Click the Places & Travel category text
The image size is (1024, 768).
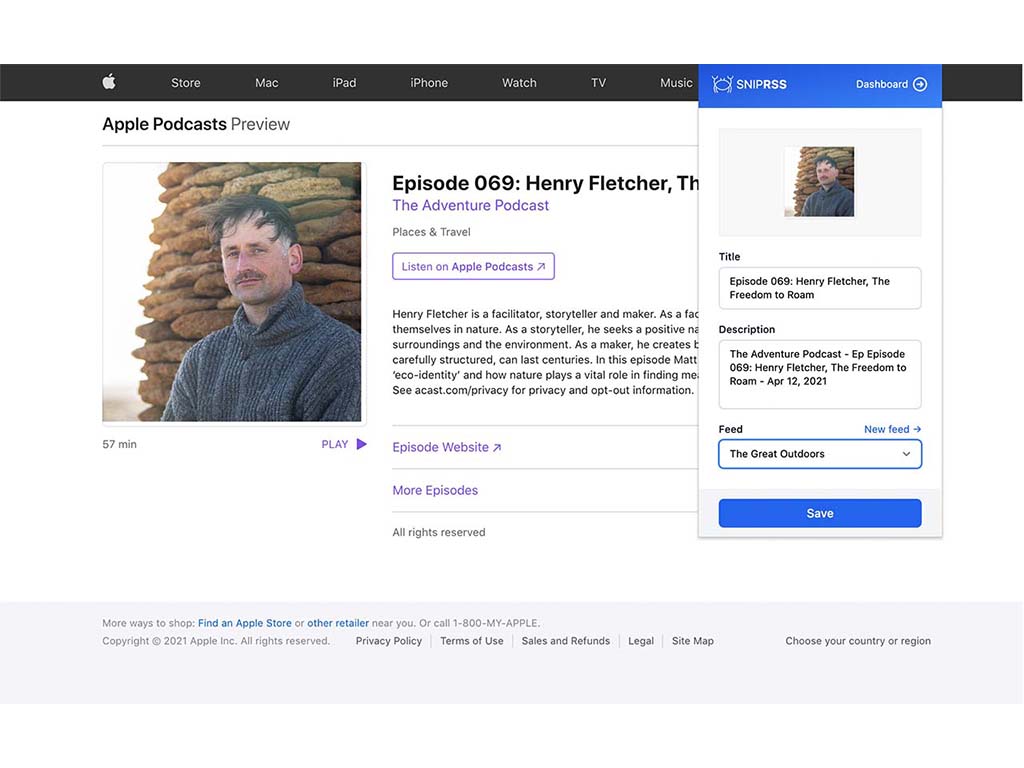point(431,232)
